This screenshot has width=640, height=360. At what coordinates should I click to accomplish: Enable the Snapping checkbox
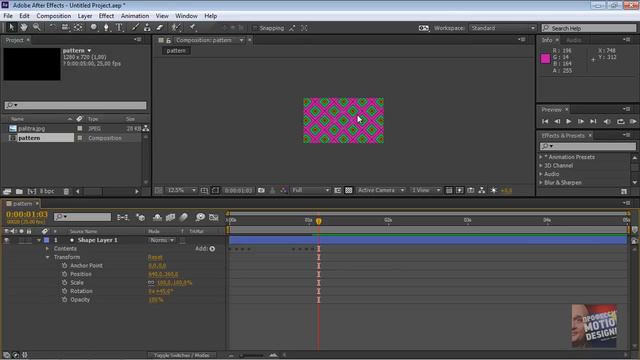(255, 28)
